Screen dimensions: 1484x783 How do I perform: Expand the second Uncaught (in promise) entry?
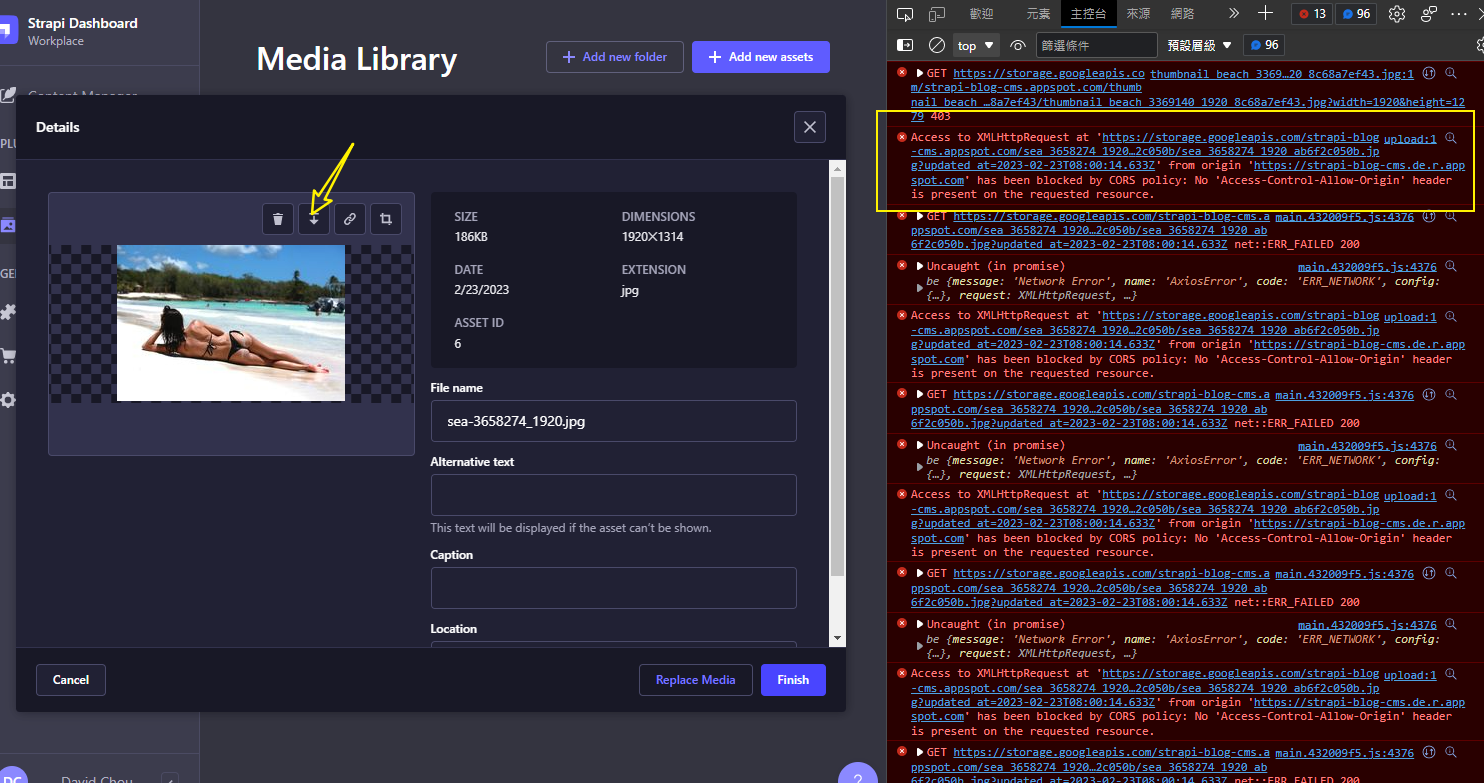coord(921,445)
